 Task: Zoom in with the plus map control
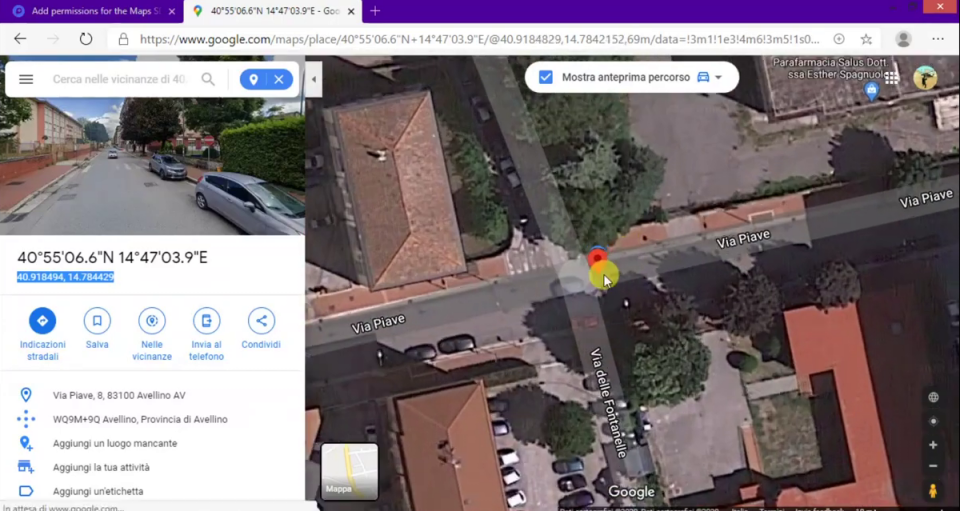coord(933,445)
